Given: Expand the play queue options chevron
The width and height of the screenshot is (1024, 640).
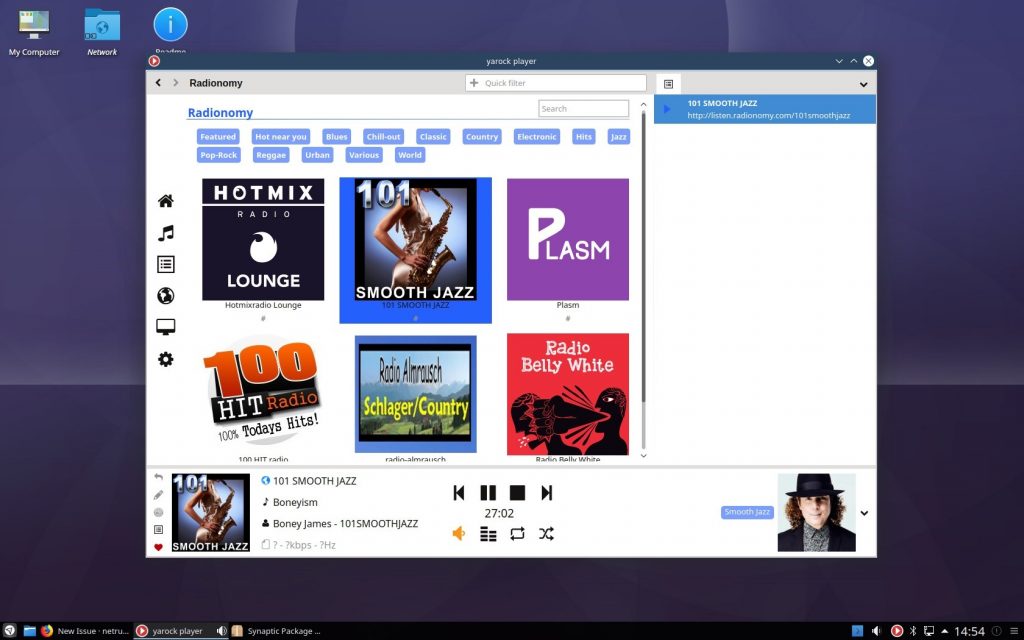Looking at the screenshot, I should click(863, 85).
